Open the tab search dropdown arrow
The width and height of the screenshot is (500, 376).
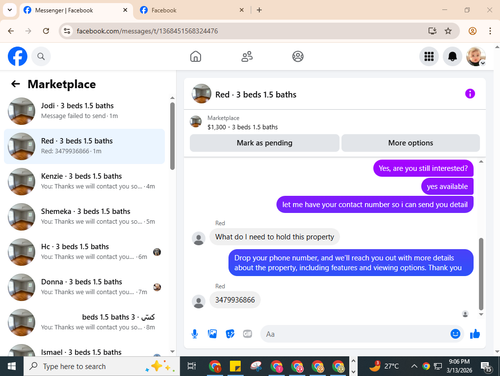pos(10,10)
